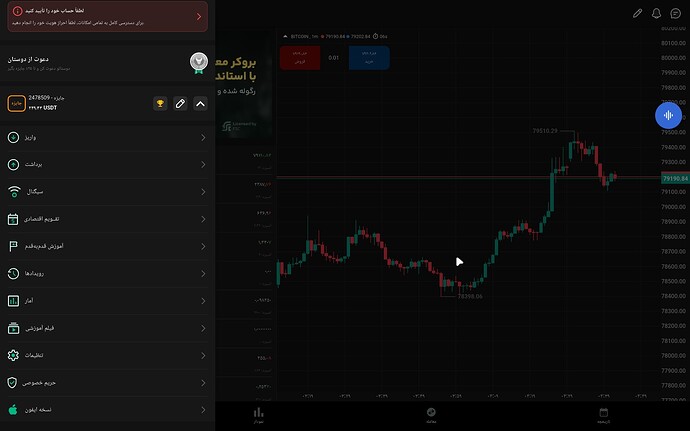Click the 79510.29 high price label on chart
The width and height of the screenshot is (690, 431).
coord(545,131)
